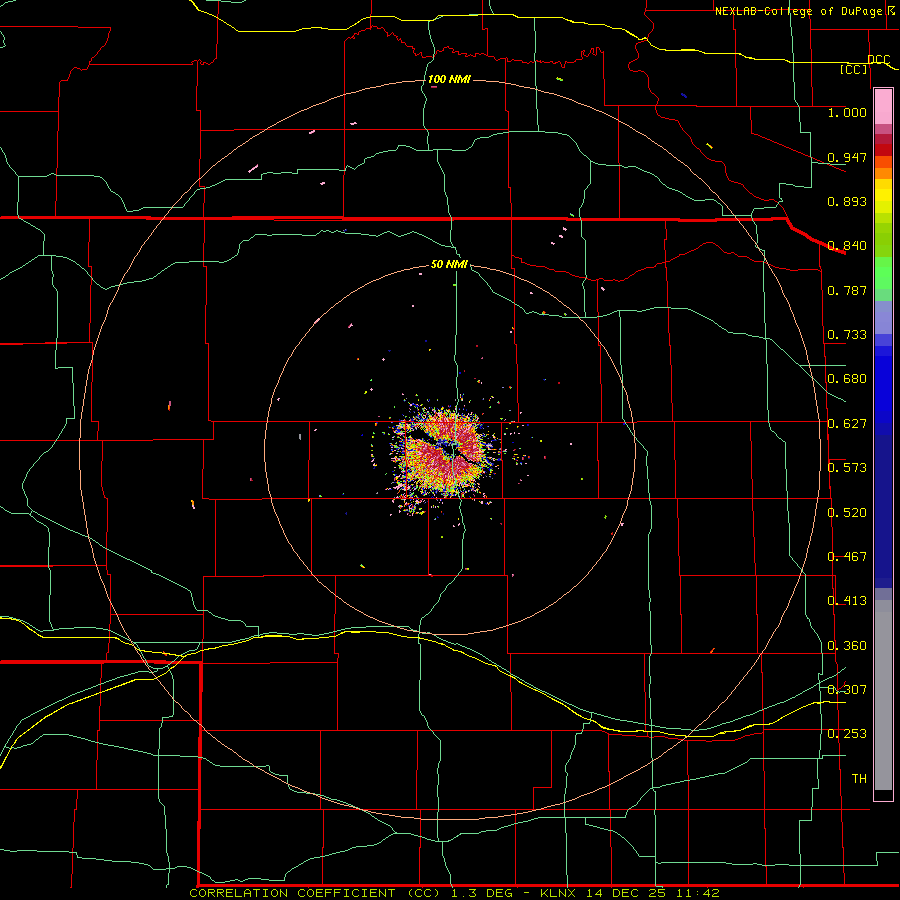This screenshot has width=900, height=900.
Task: Click the bright green segment of color bar
Action: 883,273
